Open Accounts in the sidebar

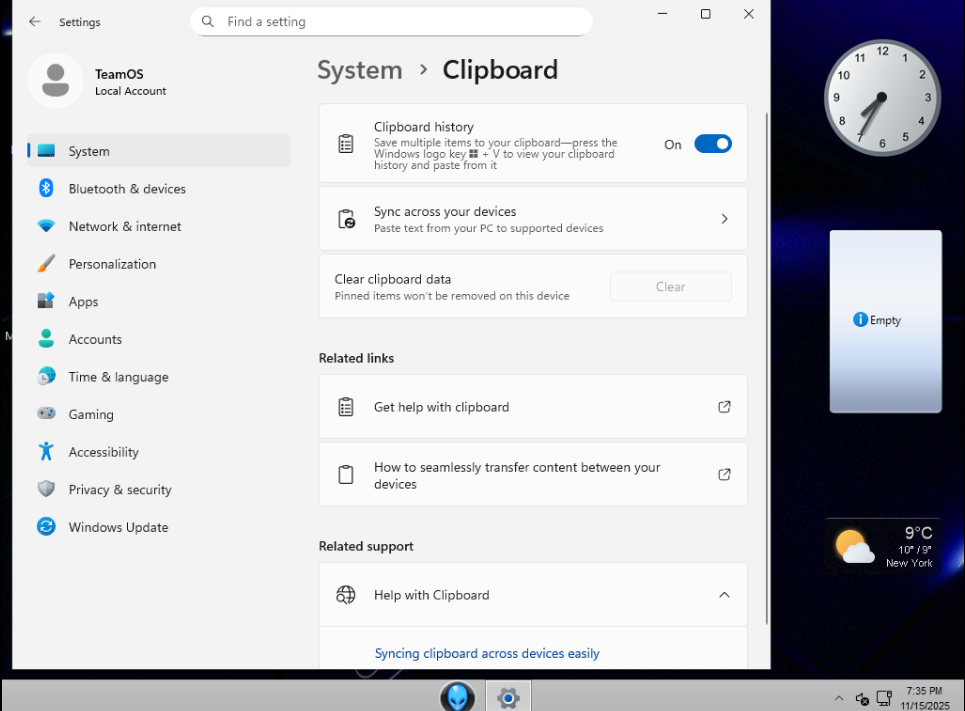95,340
